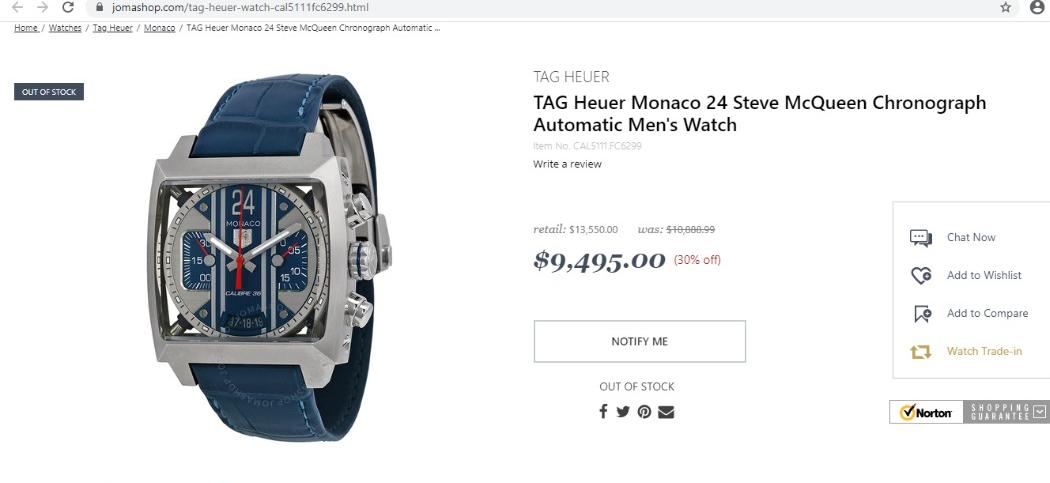The height and width of the screenshot is (483, 1050).
Task: Share the watch on Facebook
Action: pos(603,411)
